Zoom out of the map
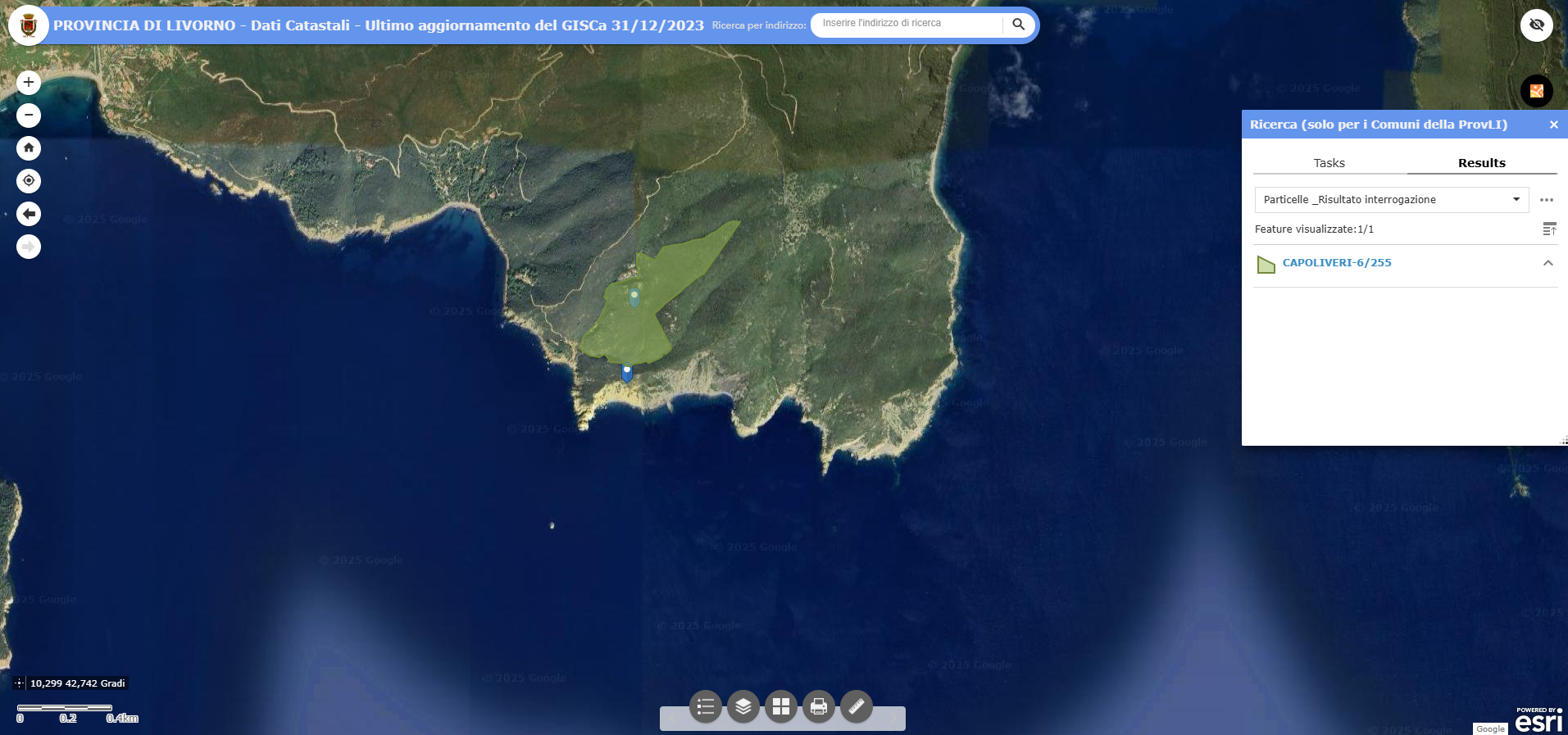The image size is (1568, 735). [29, 116]
